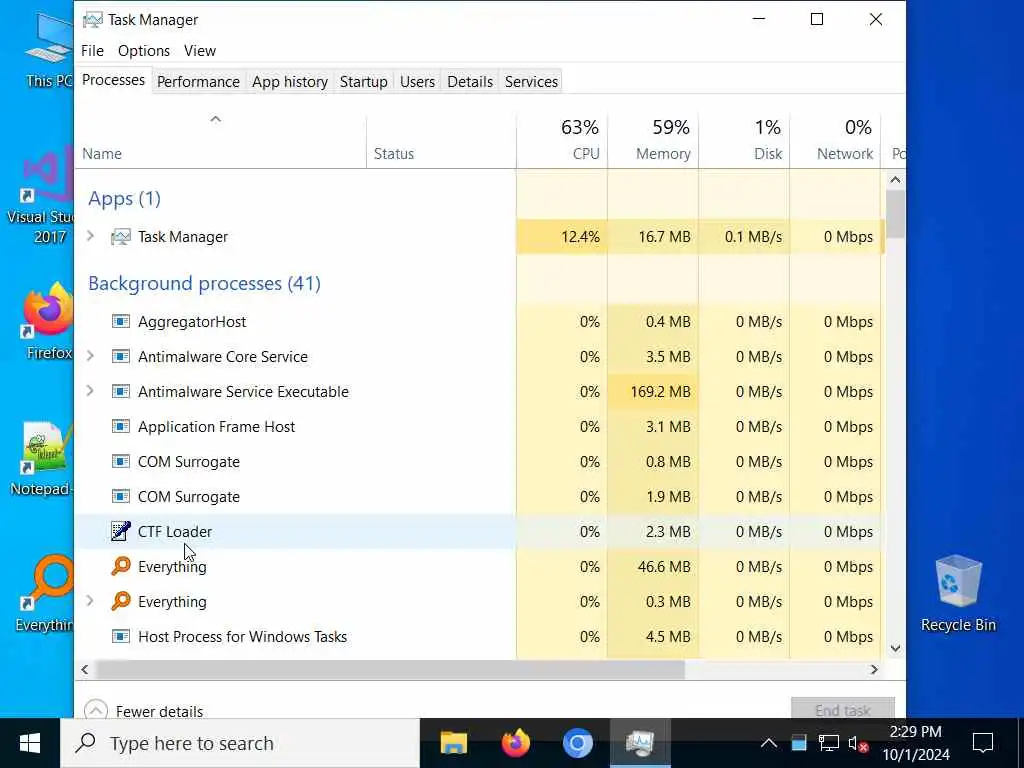Switch to the Performance tab

click(199, 82)
